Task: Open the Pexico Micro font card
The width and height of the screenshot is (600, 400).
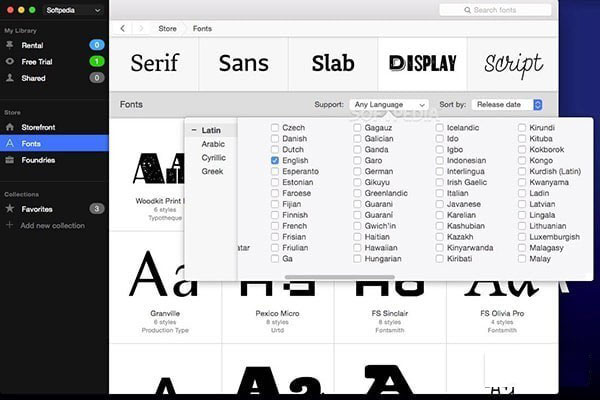Action: pos(277,312)
